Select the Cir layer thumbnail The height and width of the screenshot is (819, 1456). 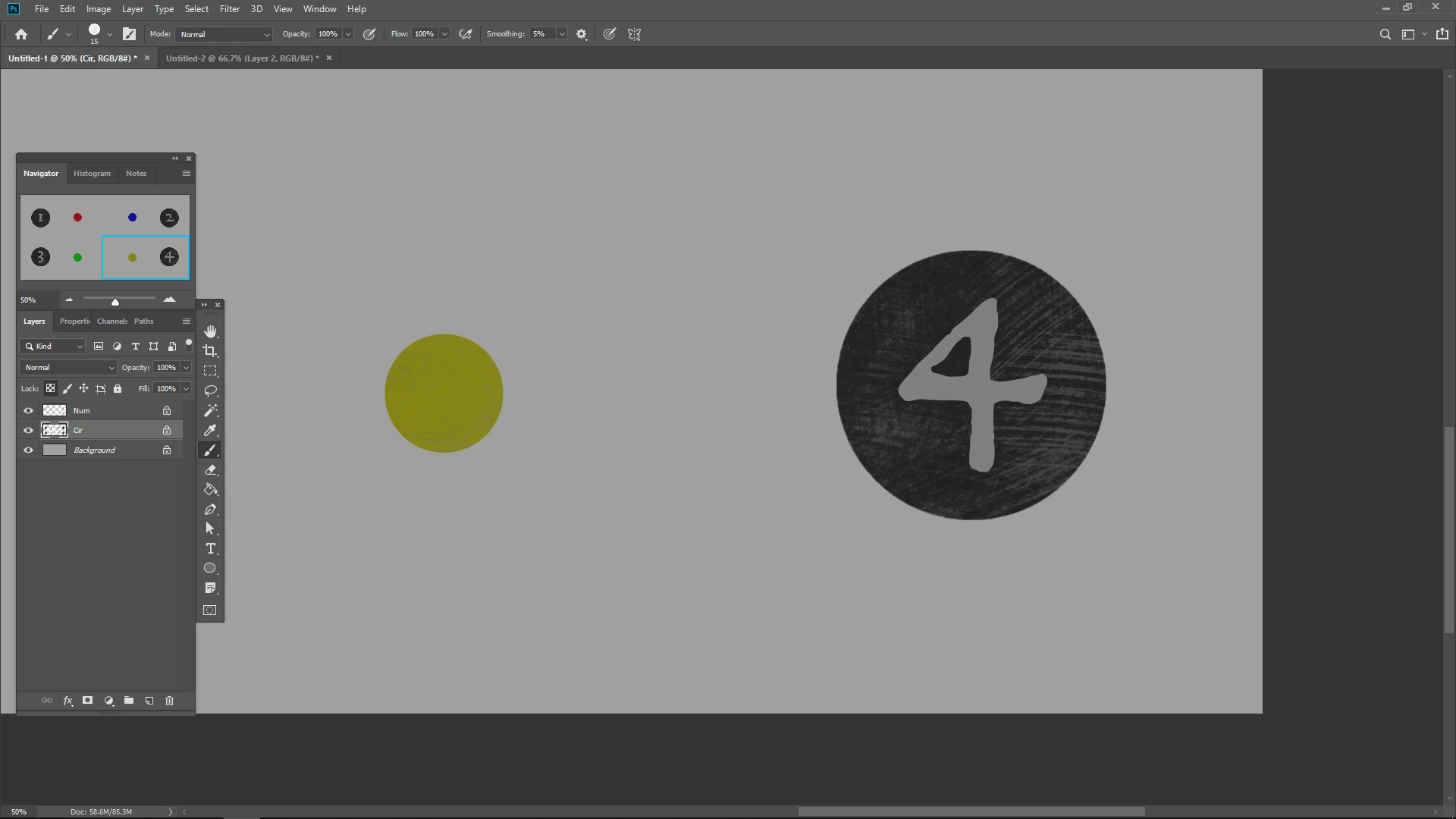(x=54, y=430)
